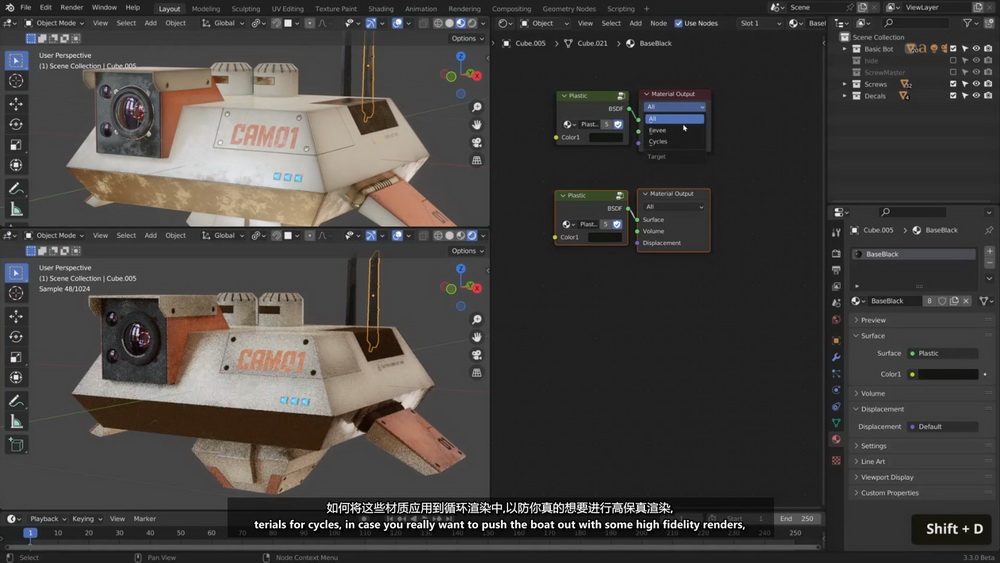Select the Measure tool in upper viewport

16,209
